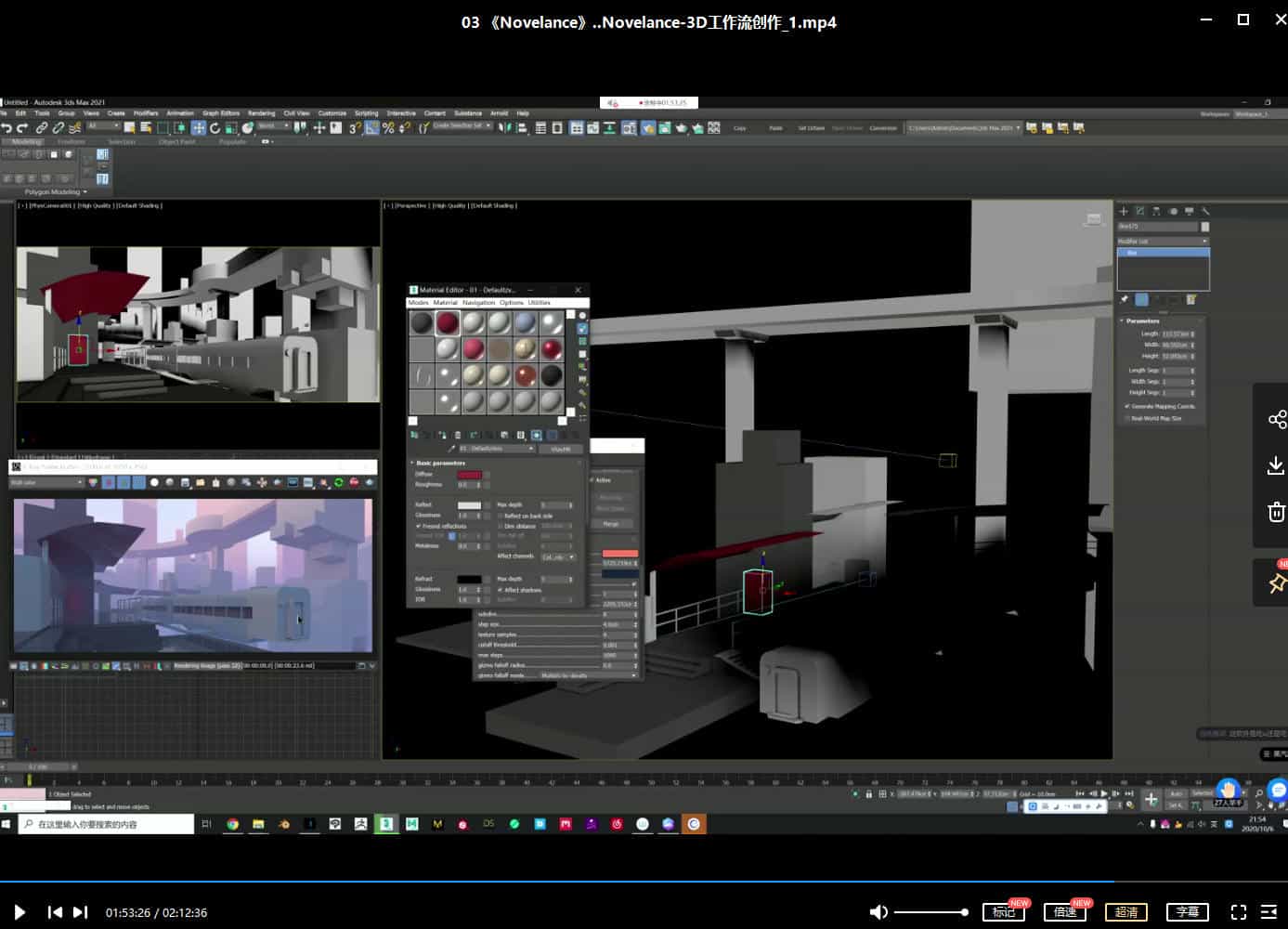Image resolution: width=1288 pixels, height=929 pixels.
Task: Toggle the Affect shadows checkbox
Action: click(501, 590)
